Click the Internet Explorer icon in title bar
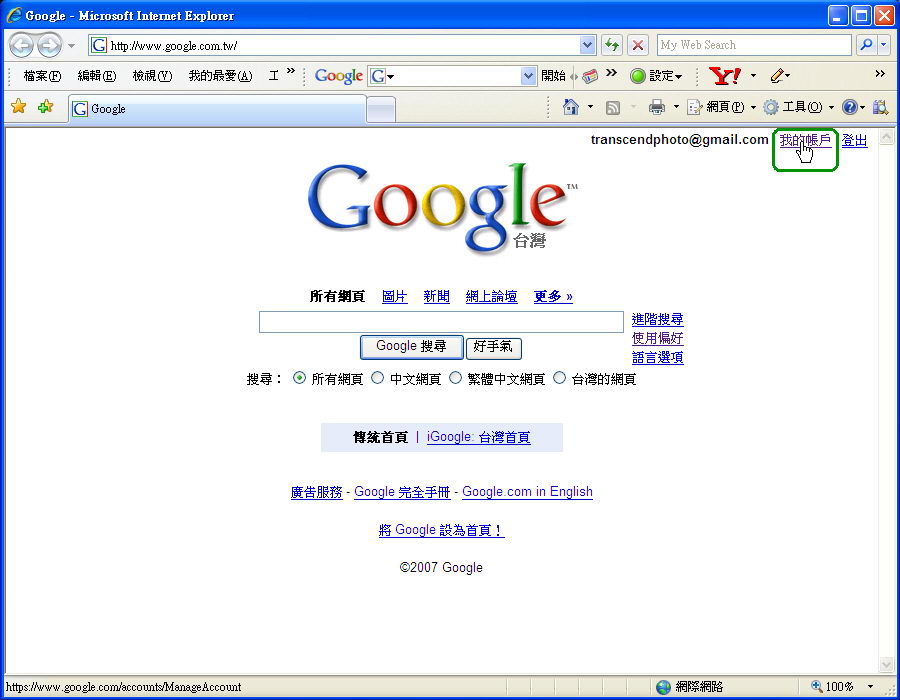 click(x=14, y=15)
